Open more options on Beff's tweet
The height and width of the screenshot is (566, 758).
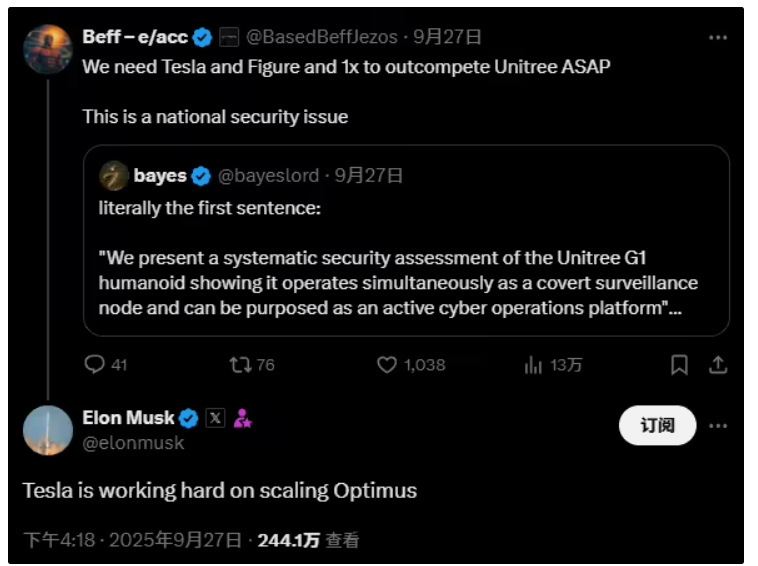click(717, 38)
